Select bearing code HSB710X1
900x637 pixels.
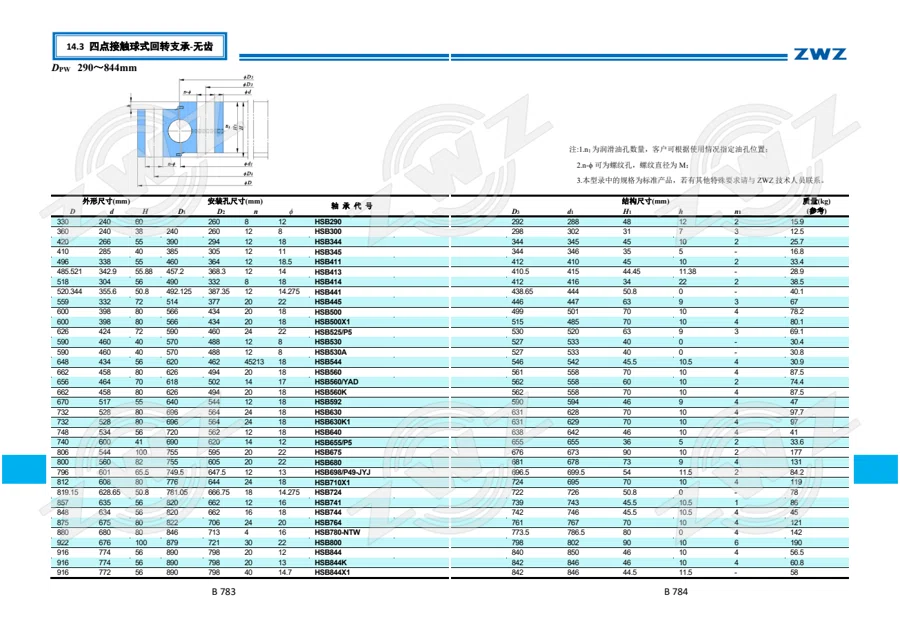[332, 483]
